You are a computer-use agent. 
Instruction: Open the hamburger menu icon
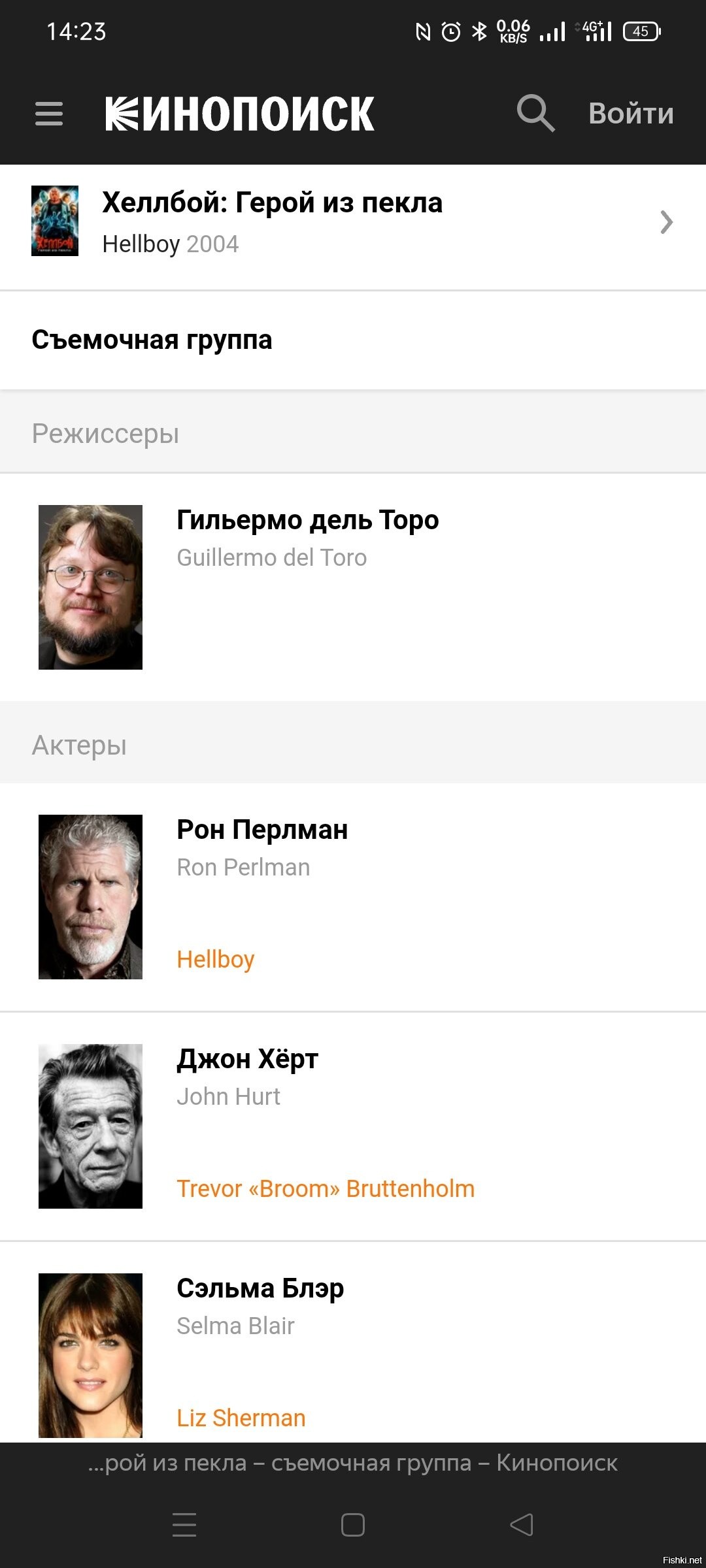tap(49, 114)
